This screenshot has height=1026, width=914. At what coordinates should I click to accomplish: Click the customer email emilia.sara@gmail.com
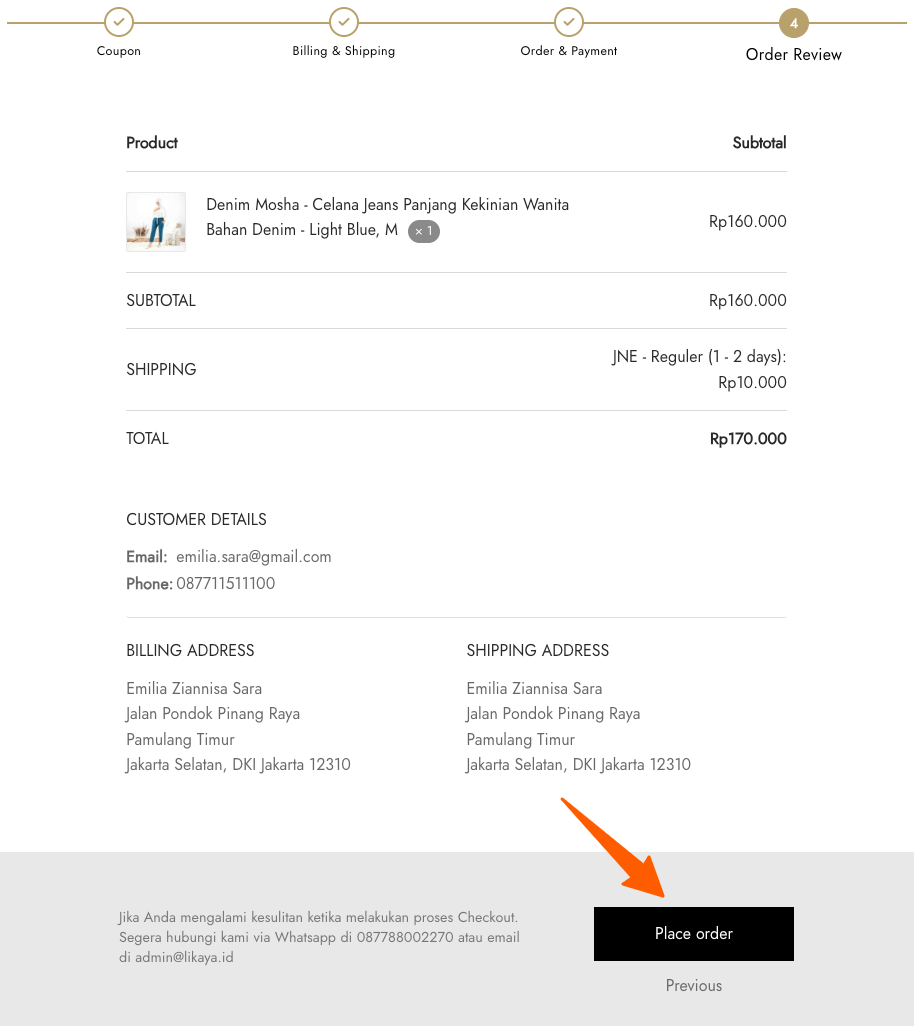pos(254,557)
